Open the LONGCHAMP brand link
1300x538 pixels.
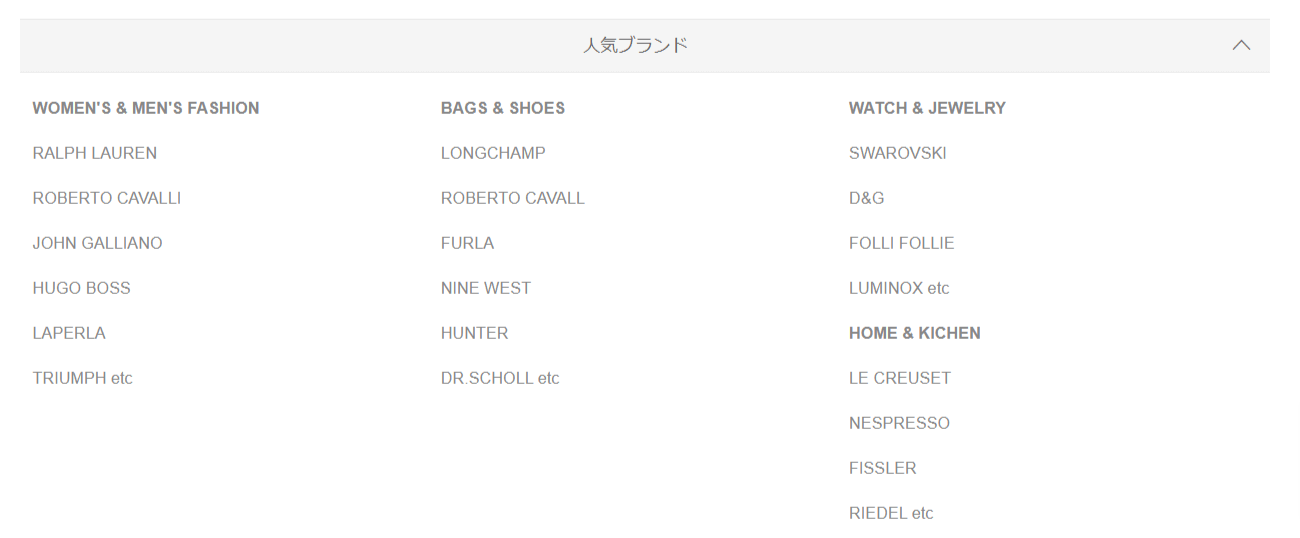click(x=493, y=153)
